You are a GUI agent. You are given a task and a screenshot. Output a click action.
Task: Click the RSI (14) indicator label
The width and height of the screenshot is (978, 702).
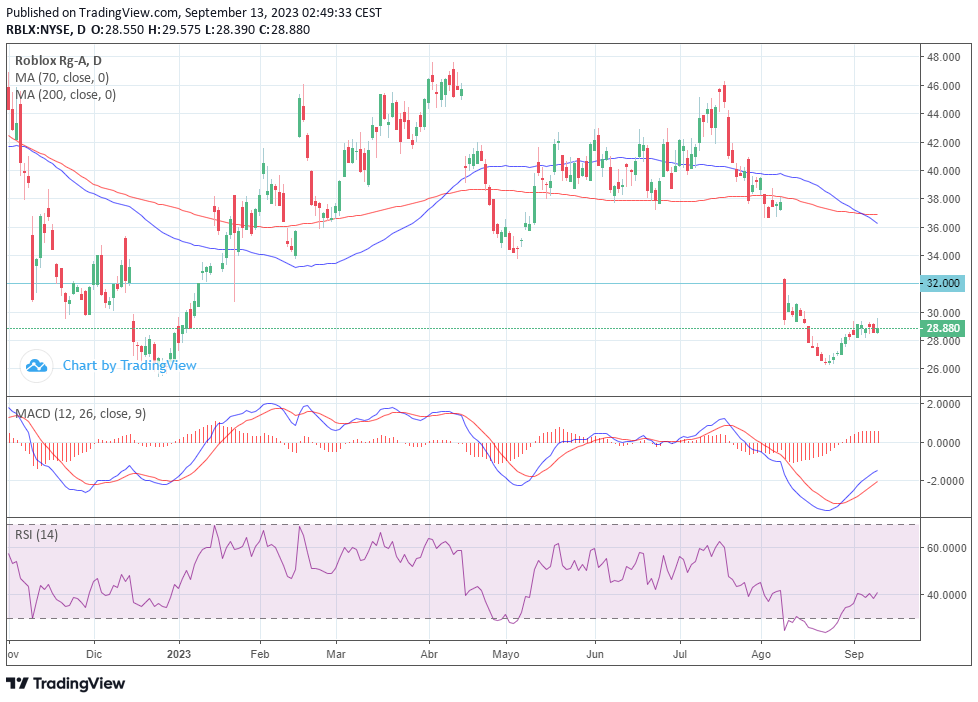click(36, 535)
